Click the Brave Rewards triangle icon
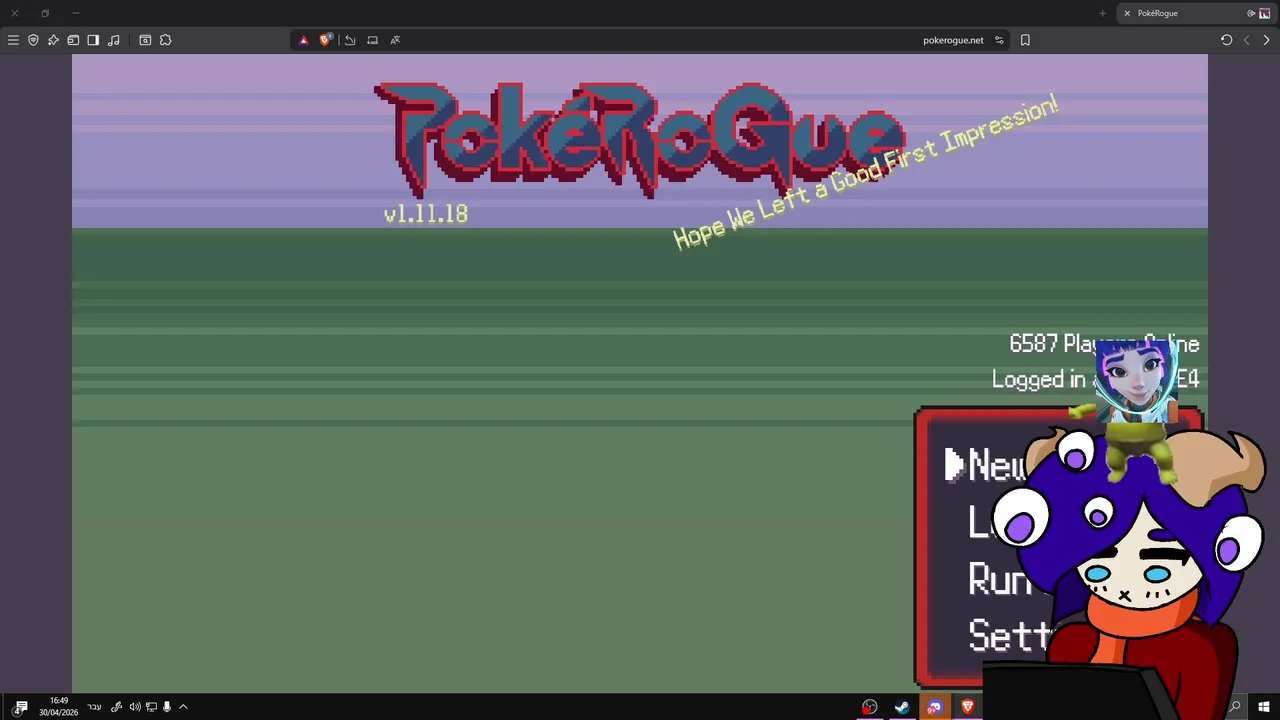This screenshot has width=1280, height=720. point(304,40)
